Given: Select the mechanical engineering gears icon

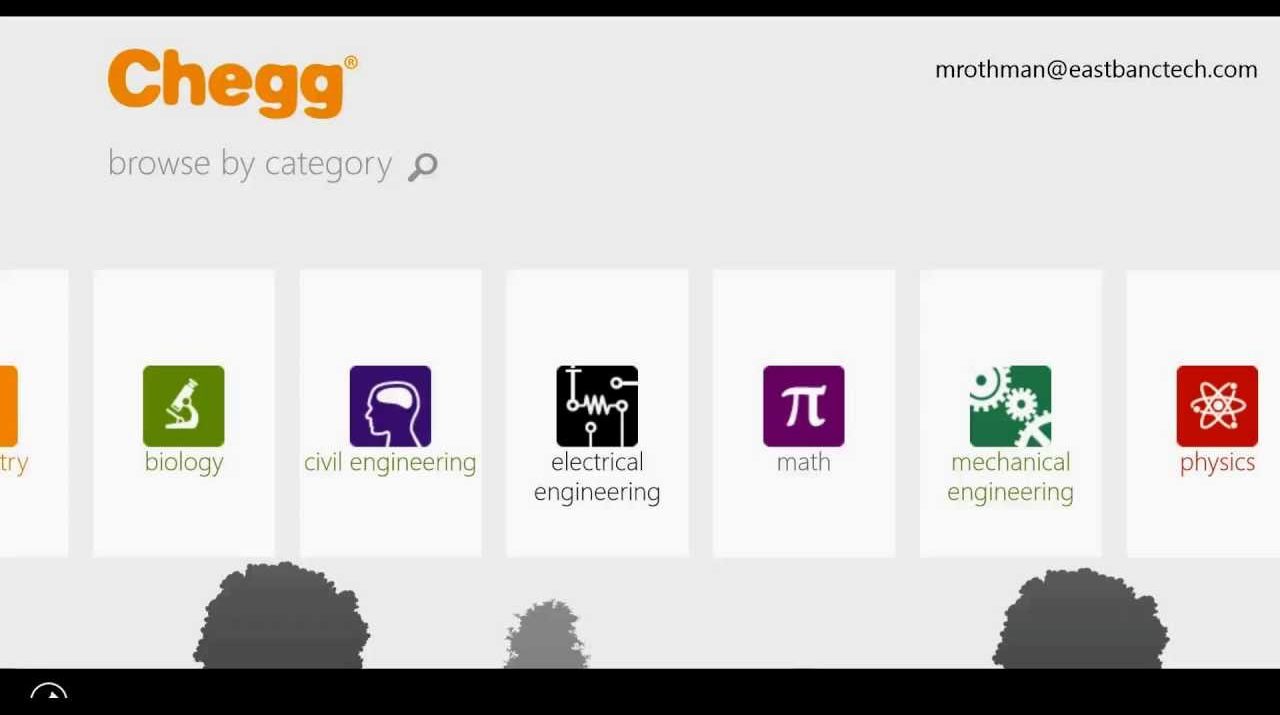Looking at the screenshot, I should coord(1010,406).
